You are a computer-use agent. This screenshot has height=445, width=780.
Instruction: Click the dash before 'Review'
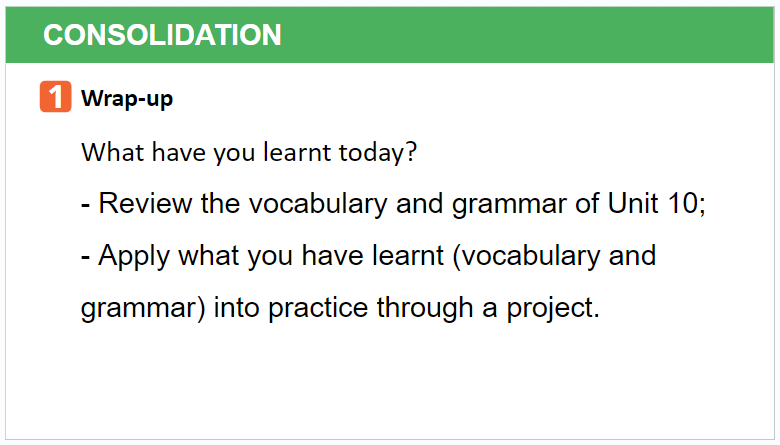pyautogui.click(x=86, y=205)
